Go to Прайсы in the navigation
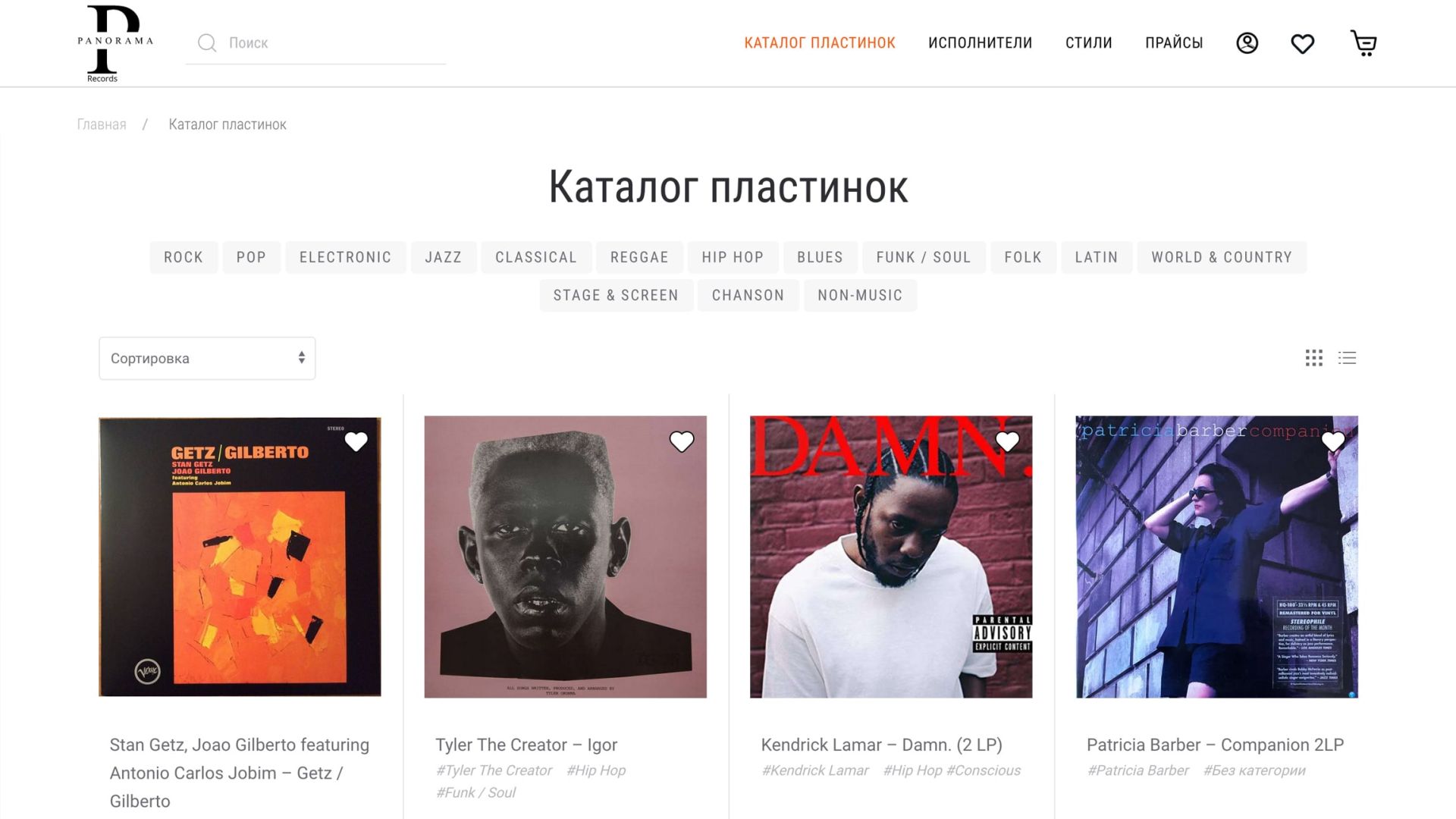The height and width of the screenshot is (819, 1456). (1174, 43)
